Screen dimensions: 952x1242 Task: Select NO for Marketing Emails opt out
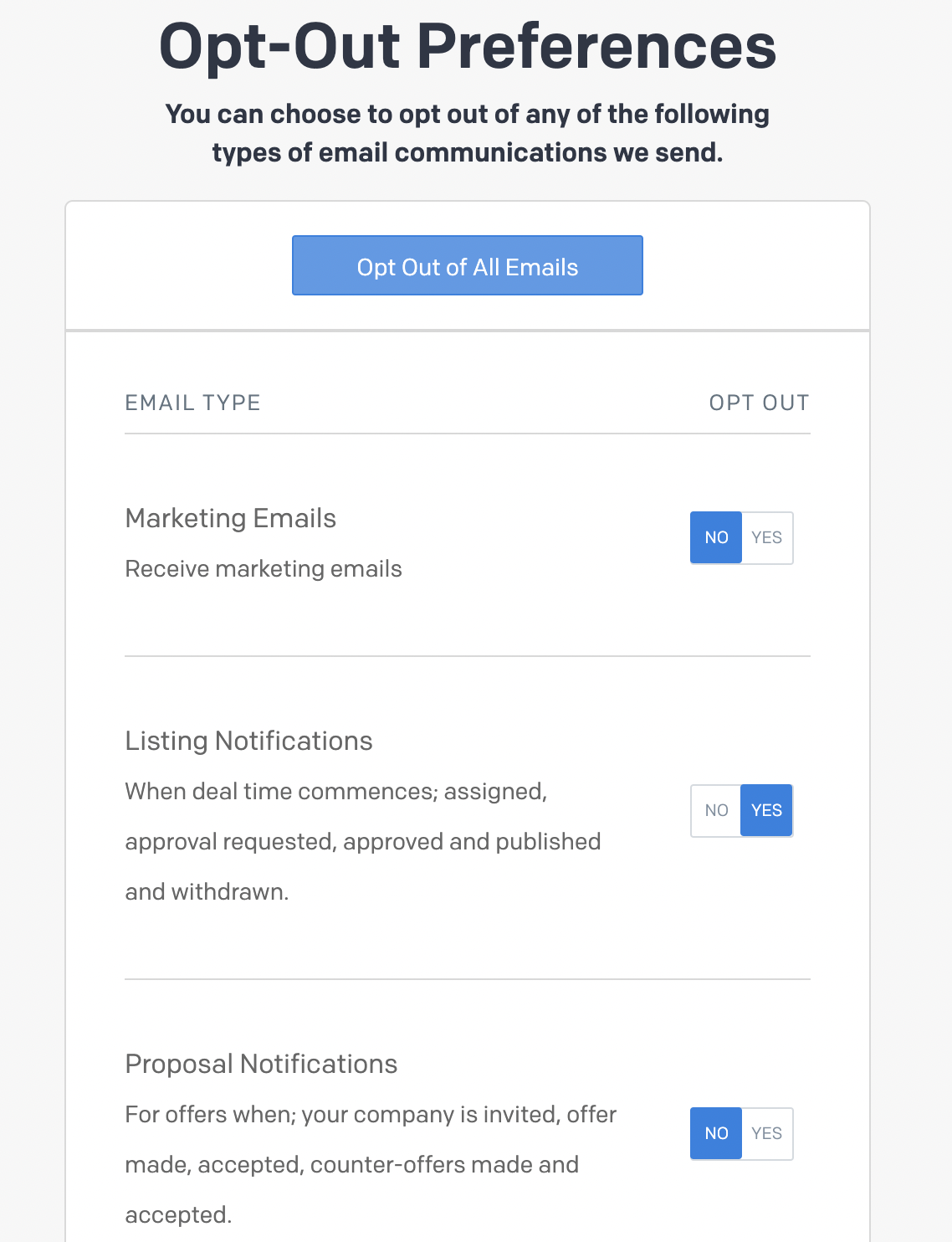[x=716, y=537]
